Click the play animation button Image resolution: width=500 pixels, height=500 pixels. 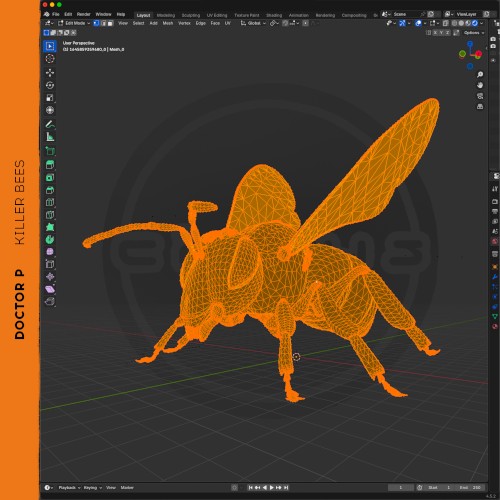pyautogui.click(x=272, y=487)
